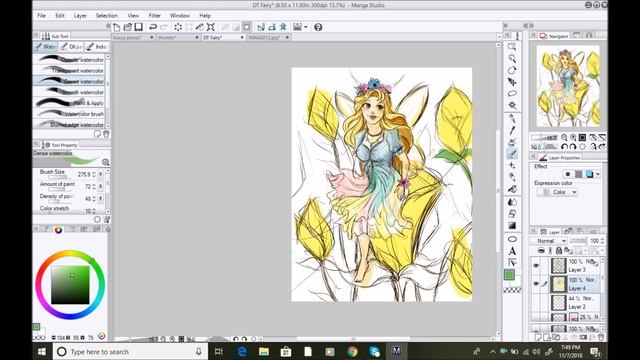Click zoom in icon in Navigator panel

(573, 138)
